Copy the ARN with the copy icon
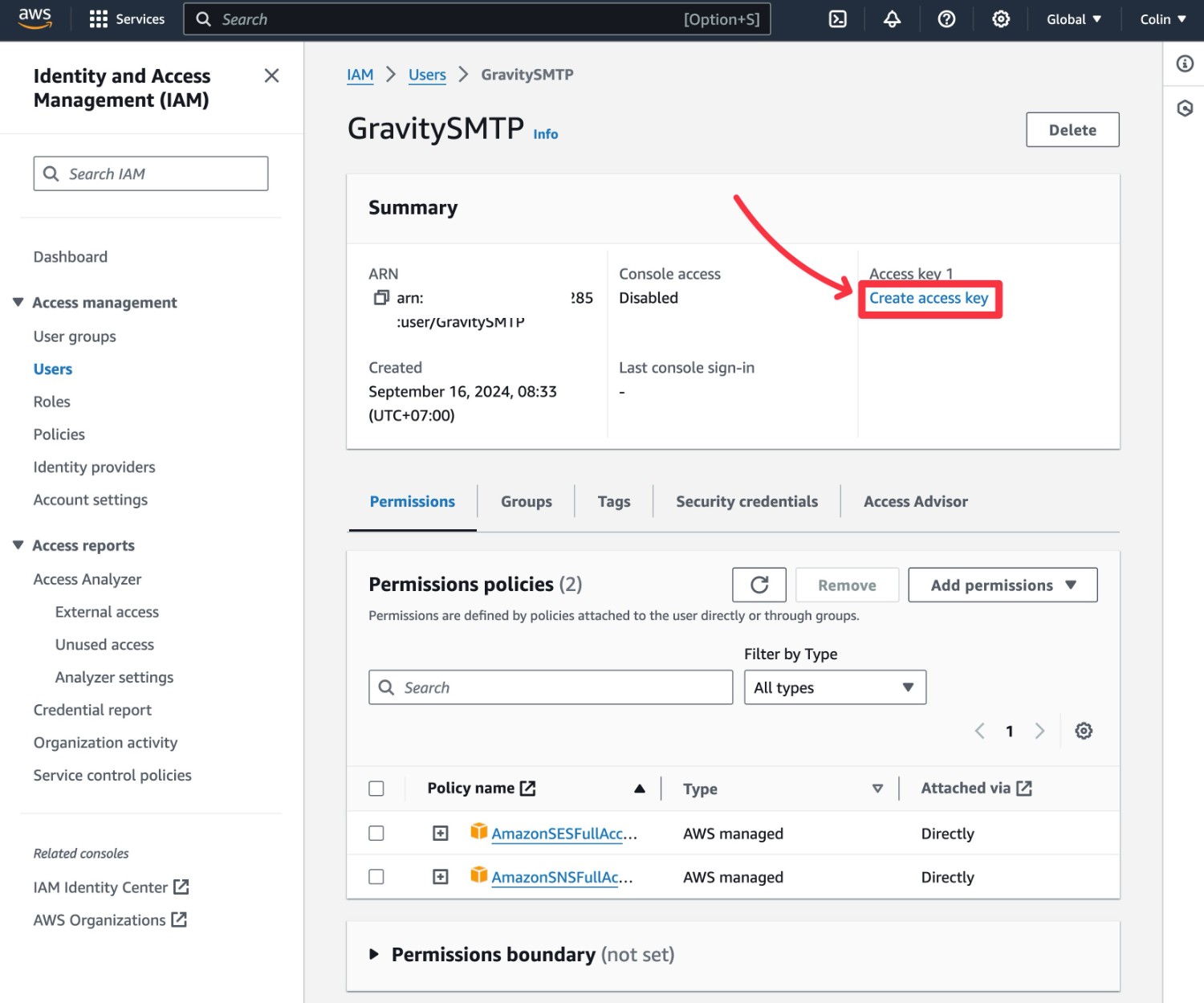1204x1003 pixels. (381, 298)
